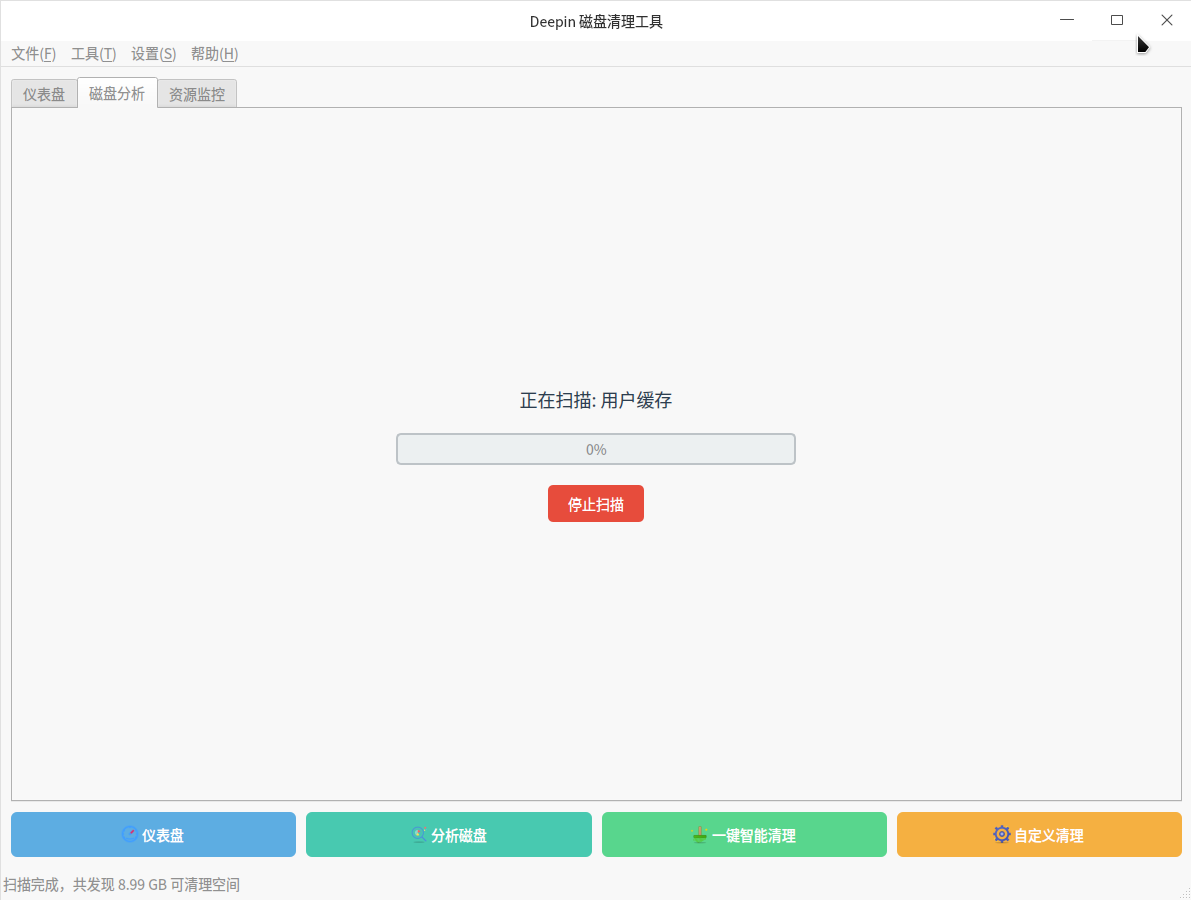1191x900 pixels.
Task: Click the status bar 扫描完成 message
Action: (122, 885)
